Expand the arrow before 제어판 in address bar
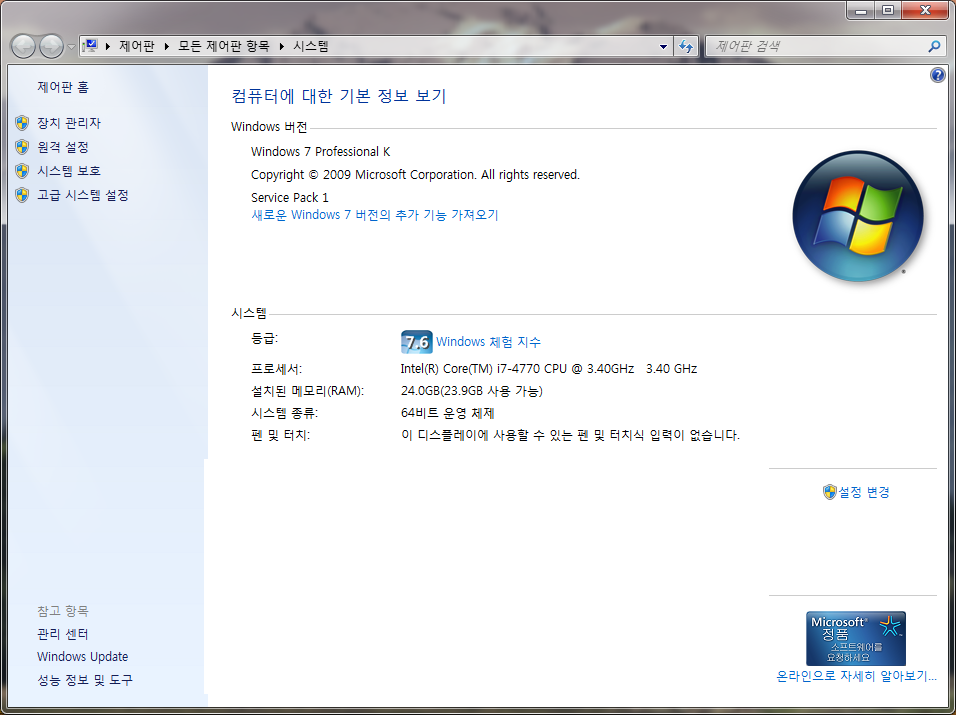Viewport: 956px width, 715px height. tap(108, 46)
